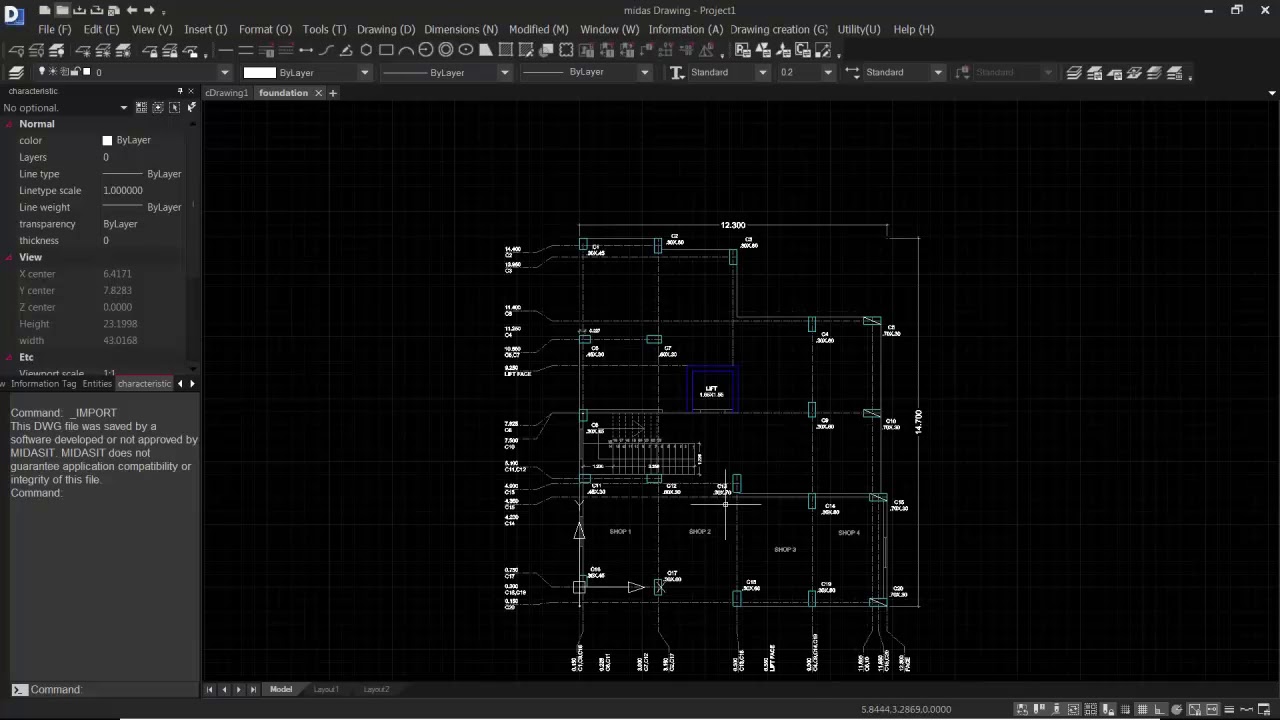
Task: Jump to first layout tab arrow
Action: click(210, 689)
